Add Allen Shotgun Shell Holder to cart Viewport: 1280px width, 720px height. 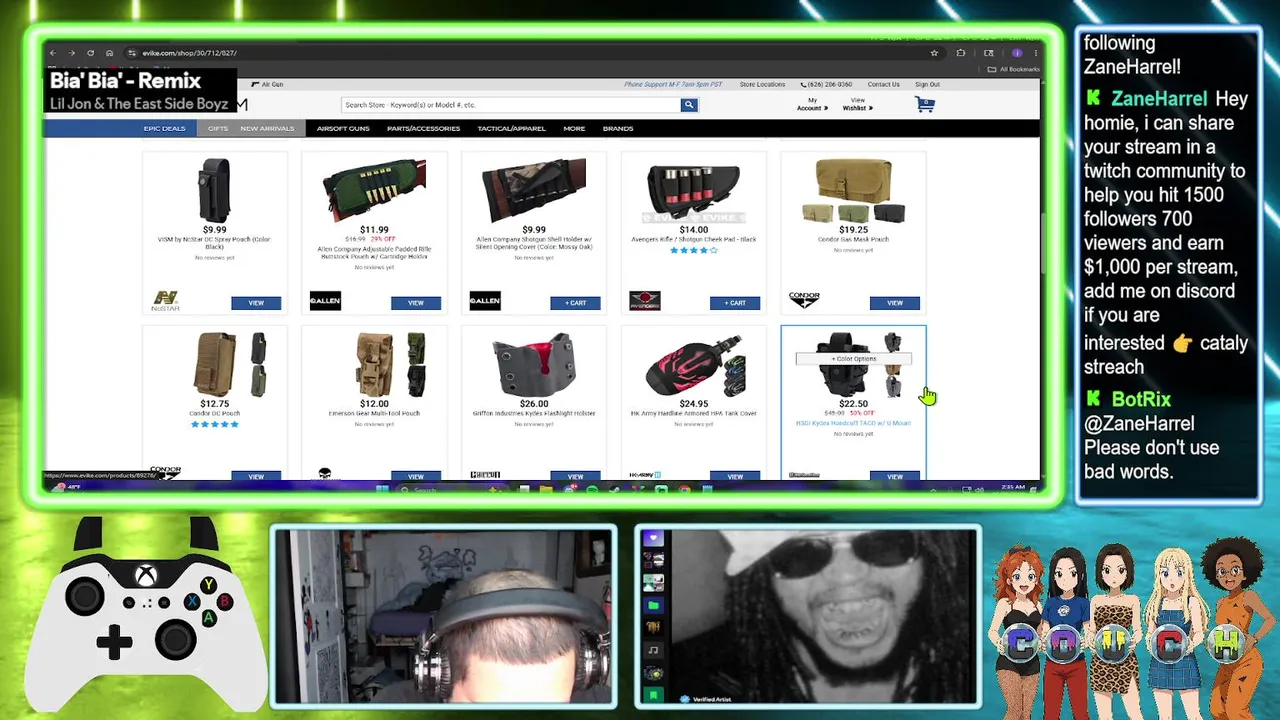pos(575,303)
